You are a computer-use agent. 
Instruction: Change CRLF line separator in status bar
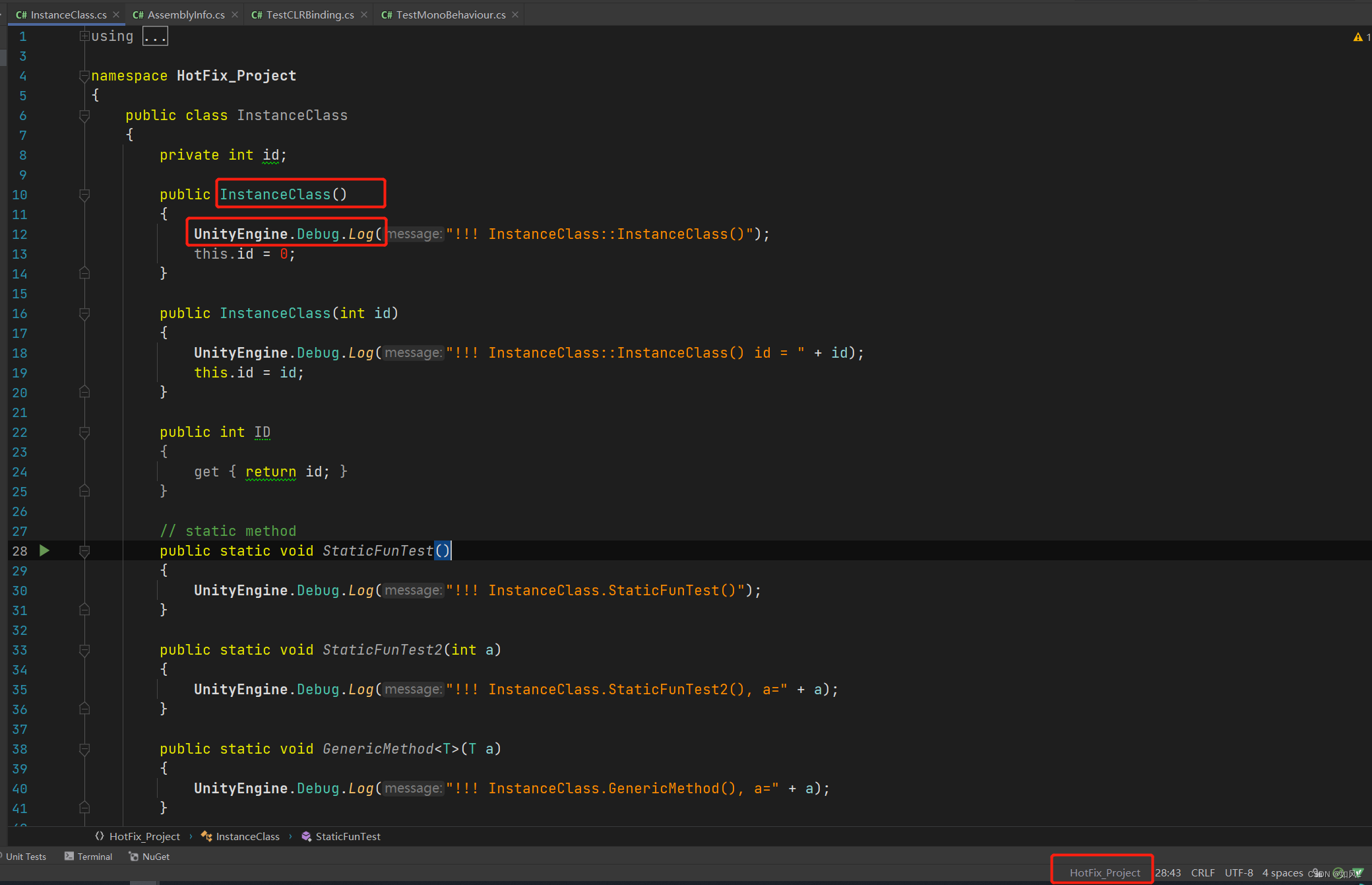pos(1203,872)
